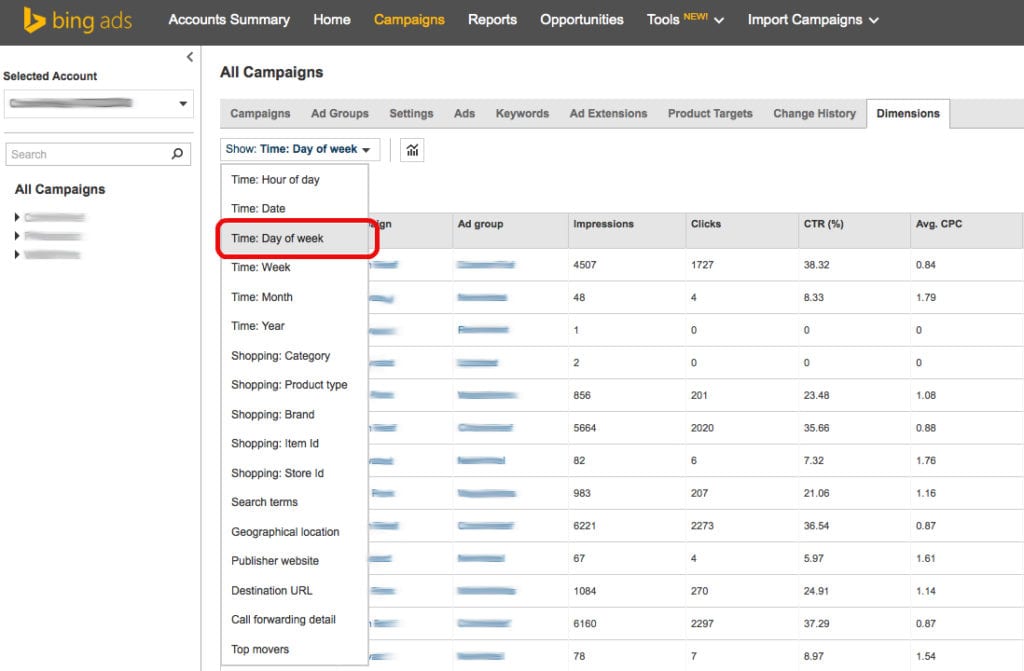Open the chart view icon

412,150
